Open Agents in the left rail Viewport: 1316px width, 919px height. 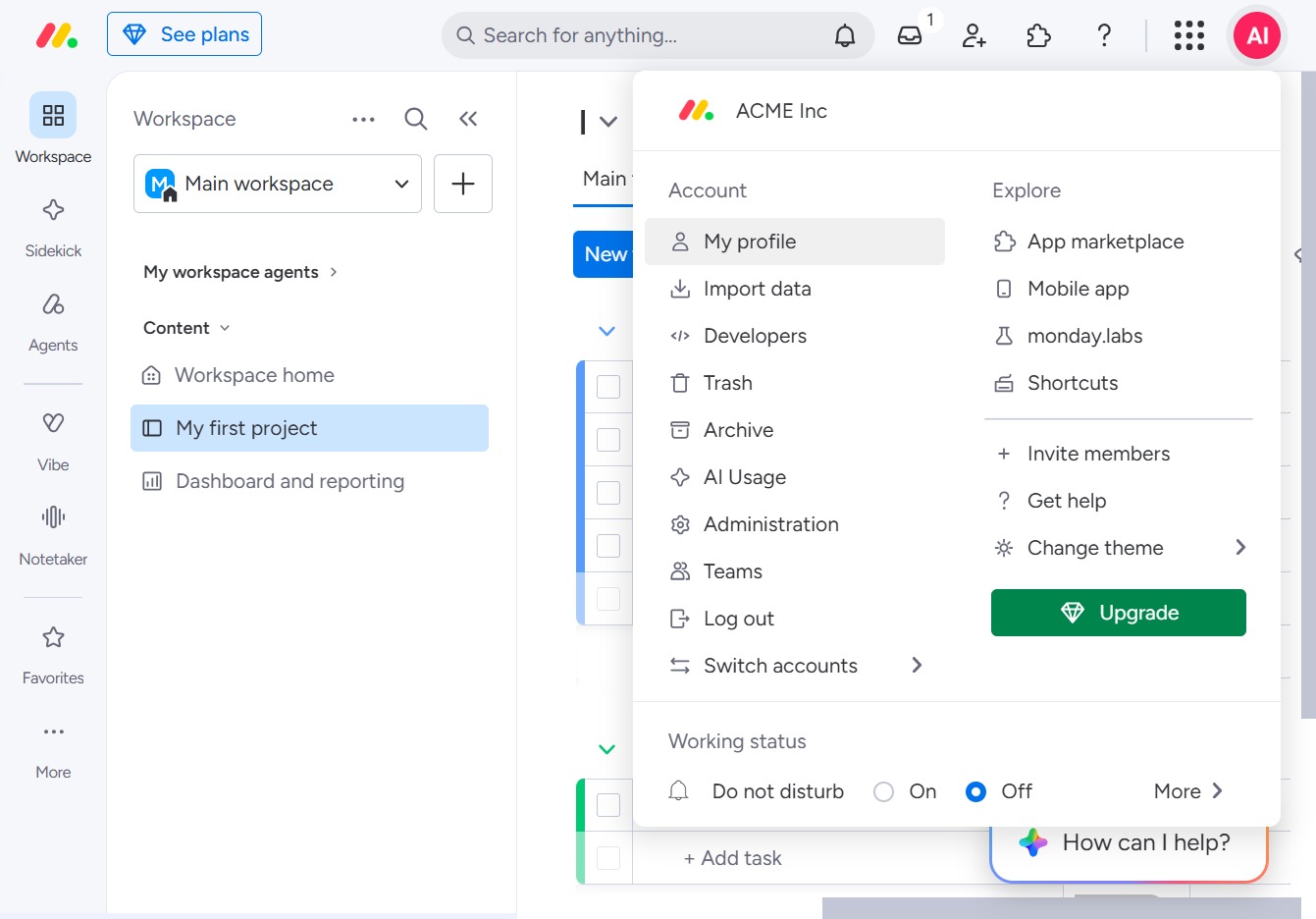point(53,322)
